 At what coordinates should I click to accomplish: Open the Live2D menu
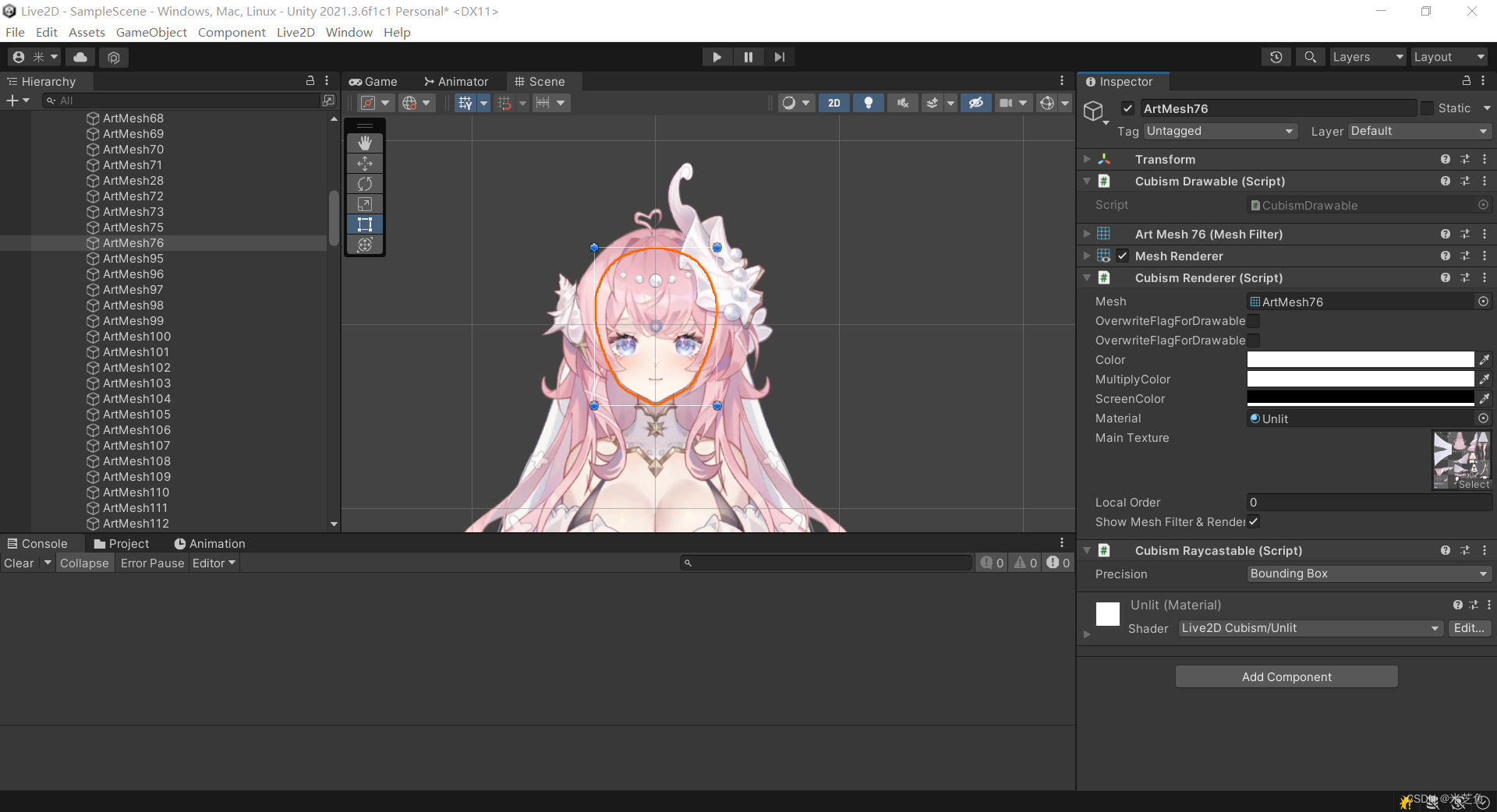click(x=295, y=32)
